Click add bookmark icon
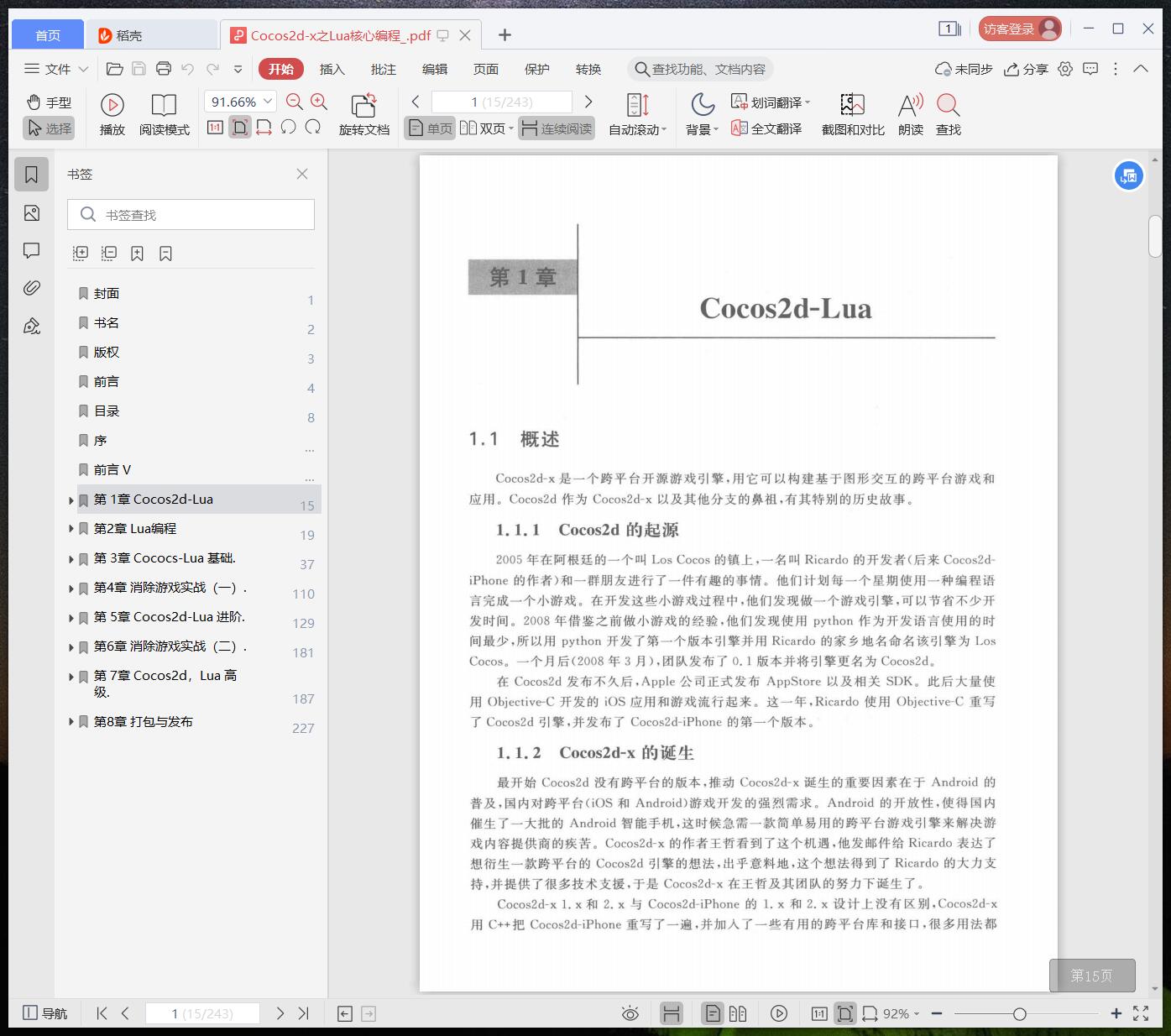Viewport: 1171px width, 1036px height. pos(137,253)
